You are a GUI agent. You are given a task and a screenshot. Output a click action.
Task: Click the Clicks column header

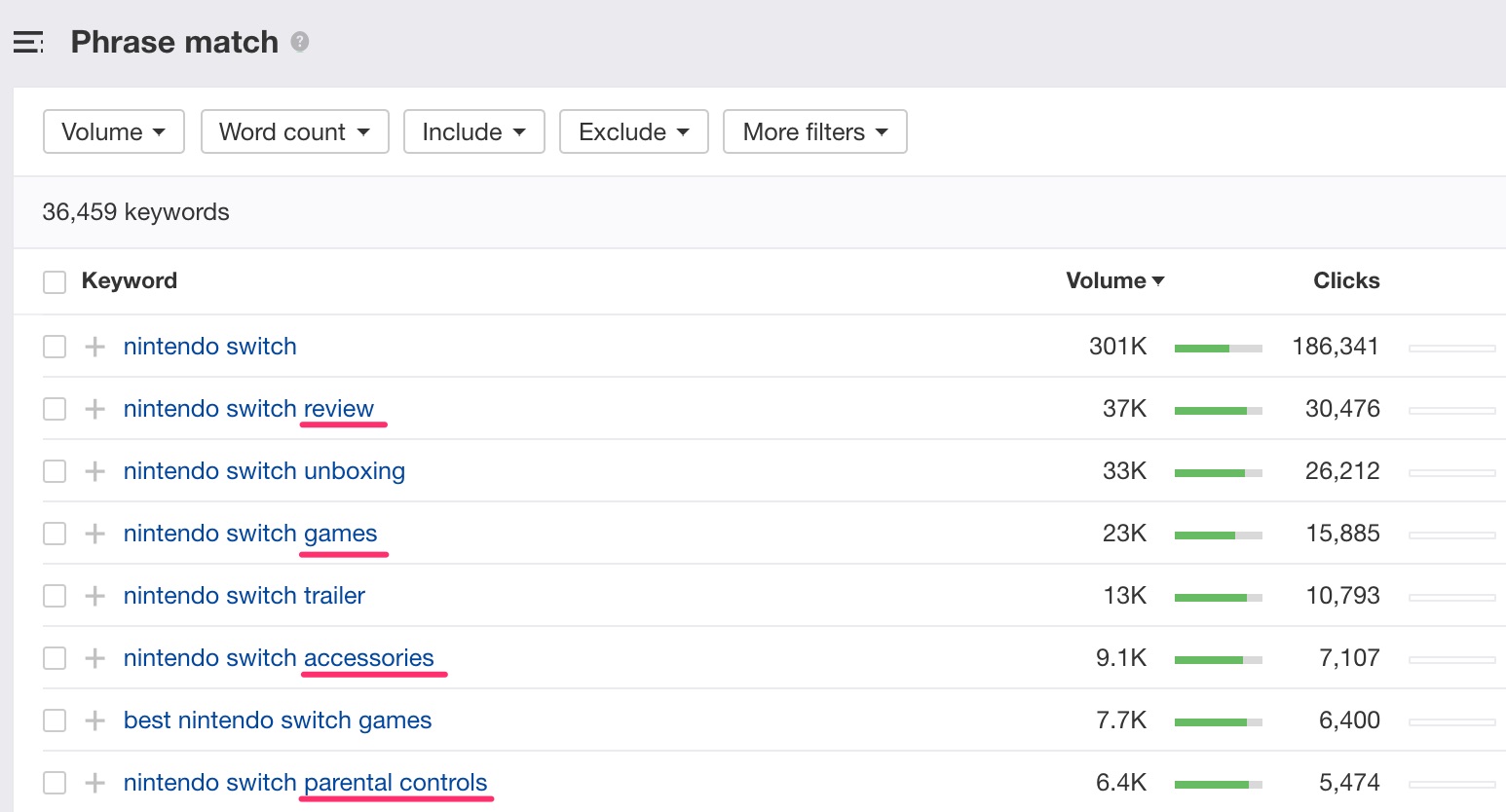click(x=1346, y=280)
